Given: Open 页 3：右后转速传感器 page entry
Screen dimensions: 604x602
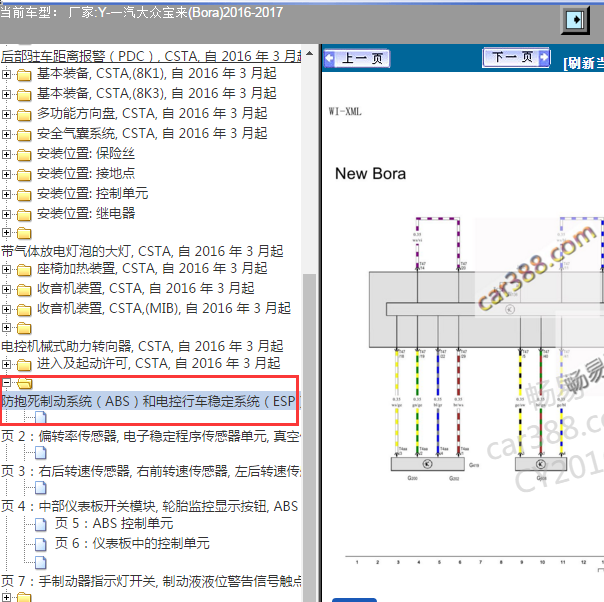Looking at the screenshot, I should [x=151, y=471].
